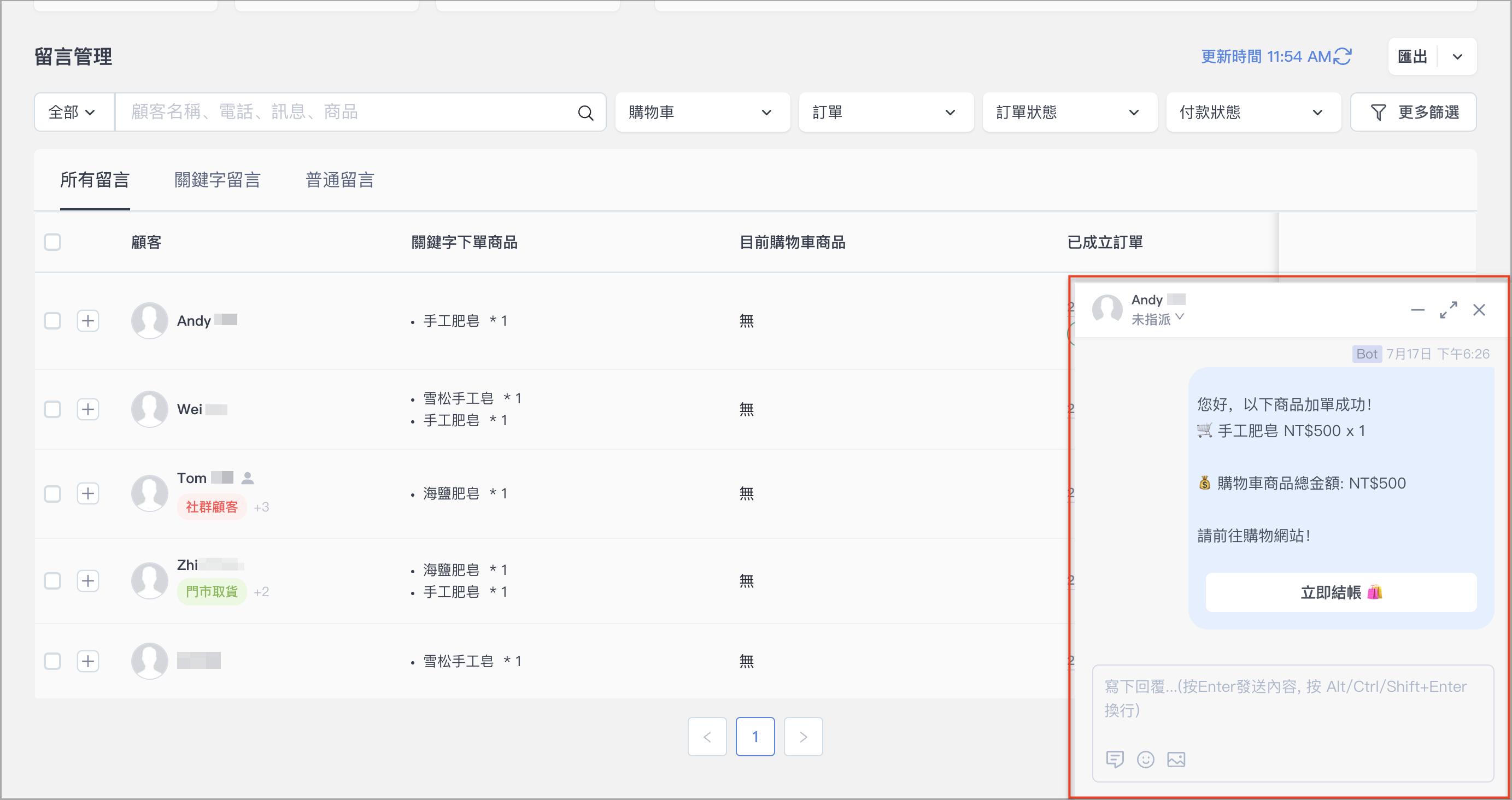Viewport: 1512px width, 800px height.
Task: Open the 購物車 filter dropdown
Action: (x=702, y=112)
